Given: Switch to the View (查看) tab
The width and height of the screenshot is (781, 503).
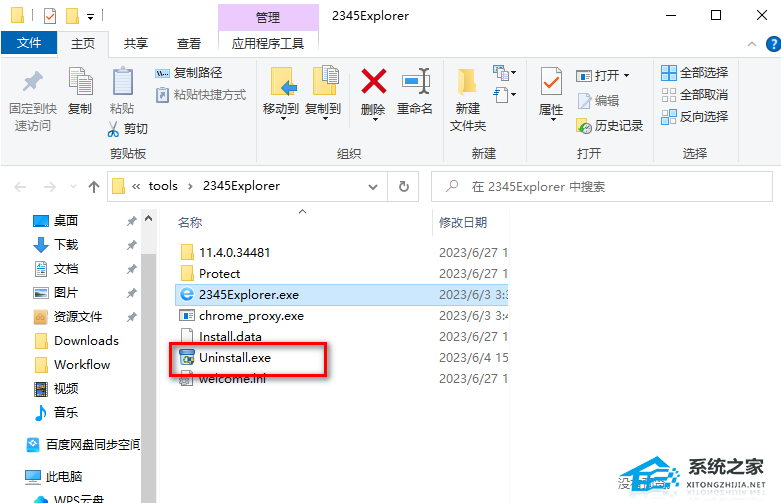Looking at the screenshot, I should point(189,44).
